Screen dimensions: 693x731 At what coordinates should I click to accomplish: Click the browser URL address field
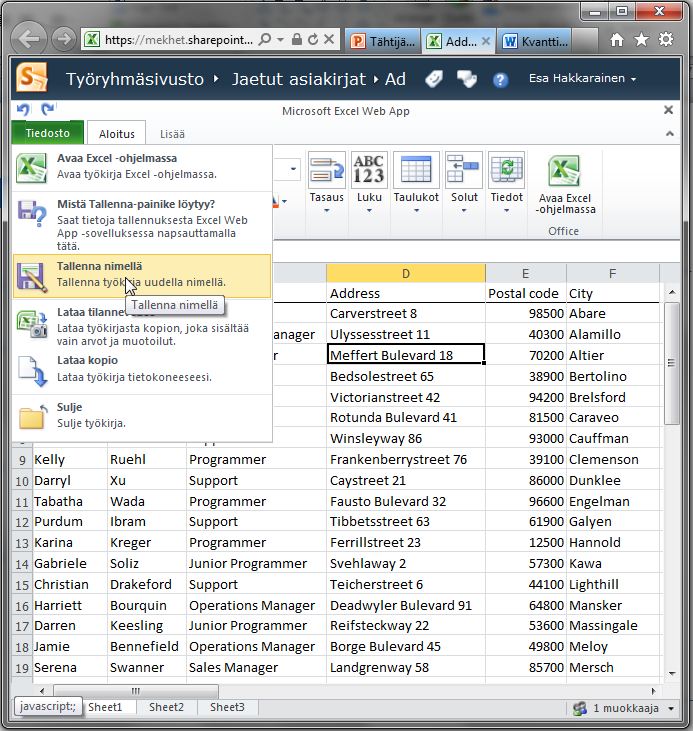click(179, 40)
